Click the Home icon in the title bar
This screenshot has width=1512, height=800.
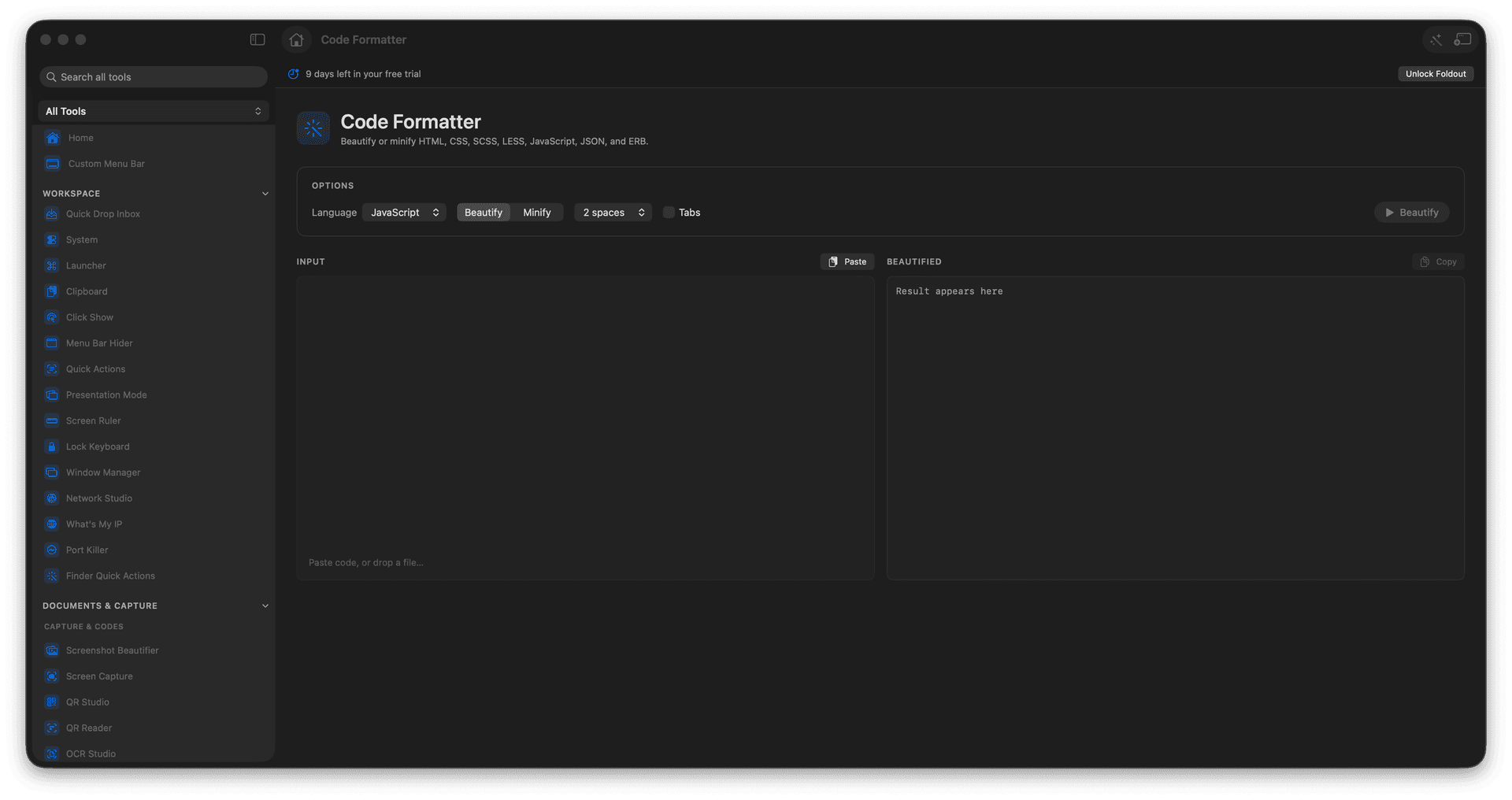click(296, 39)
